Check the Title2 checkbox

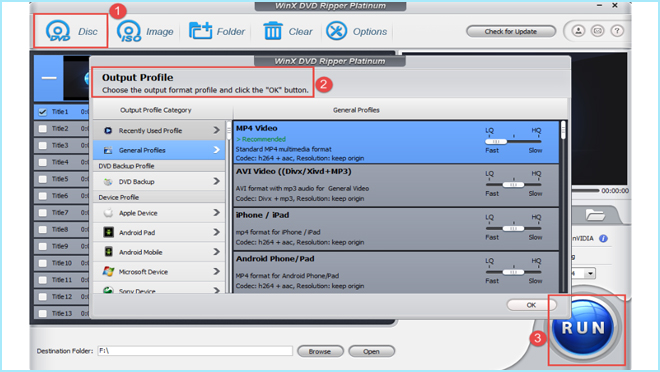43,129
